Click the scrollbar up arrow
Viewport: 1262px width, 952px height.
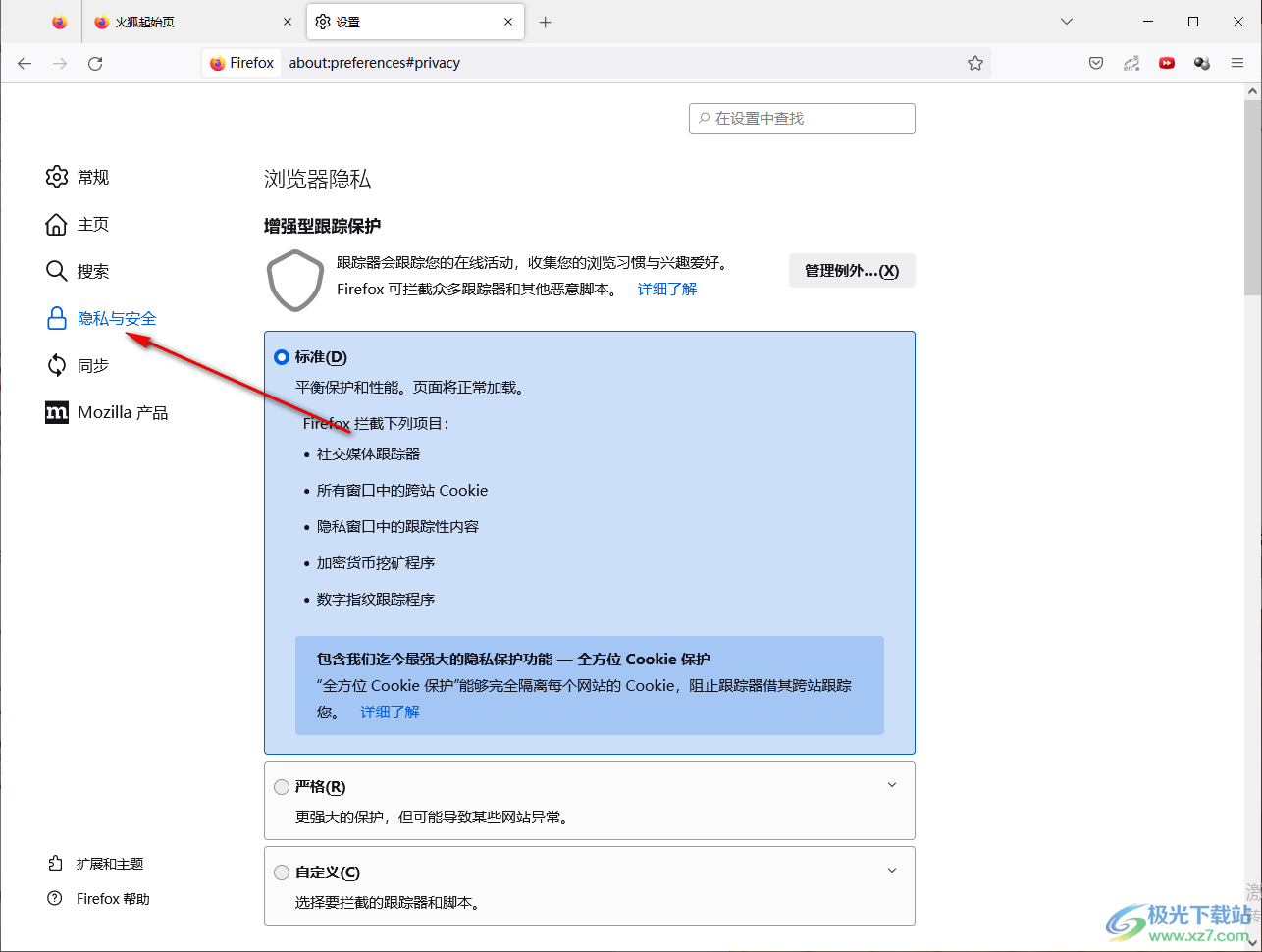pyautogui.click(x=1252, y=92)
